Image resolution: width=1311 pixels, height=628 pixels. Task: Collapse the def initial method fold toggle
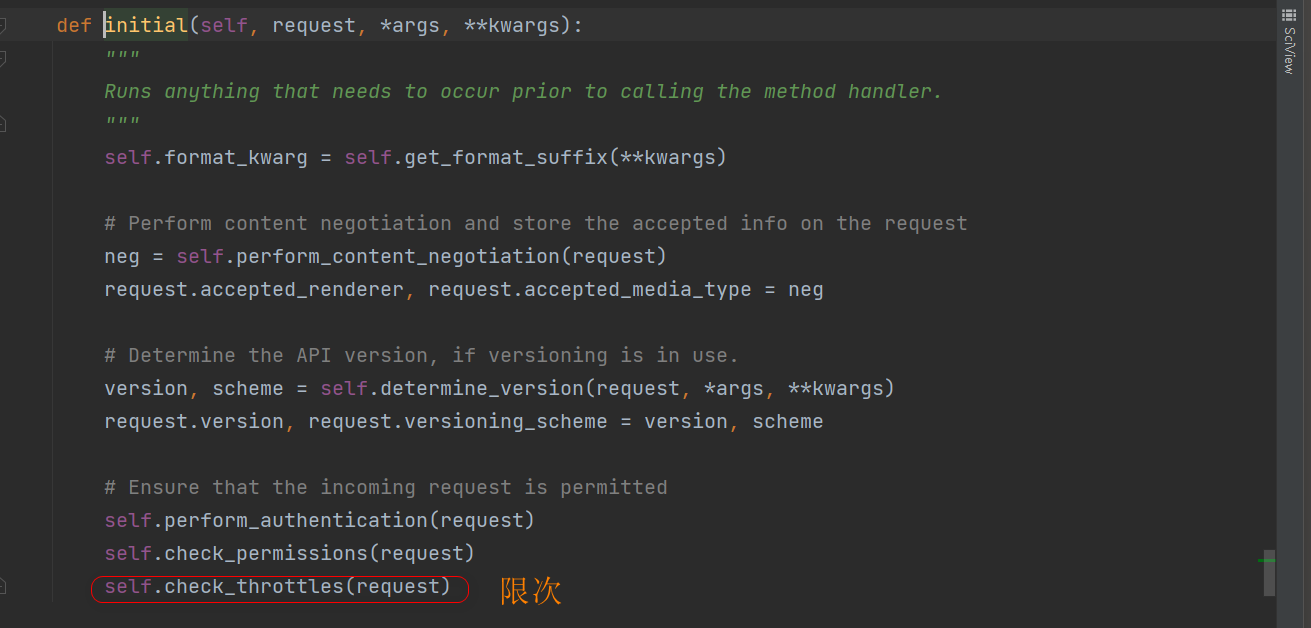pos(3,25)
